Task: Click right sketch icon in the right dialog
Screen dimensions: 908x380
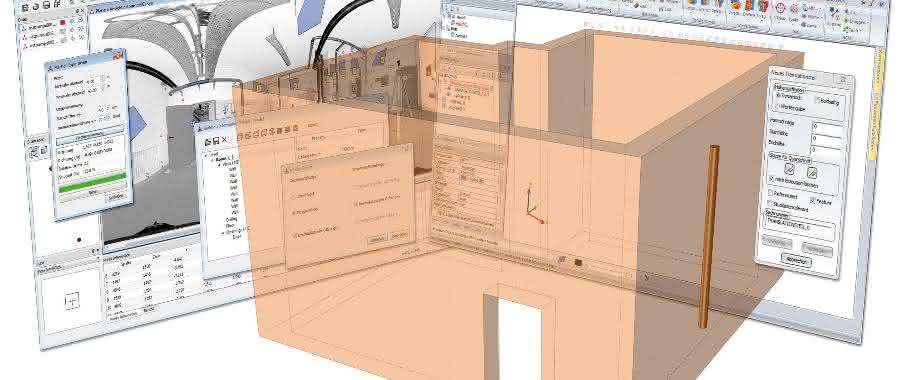Action: [812, 173]
